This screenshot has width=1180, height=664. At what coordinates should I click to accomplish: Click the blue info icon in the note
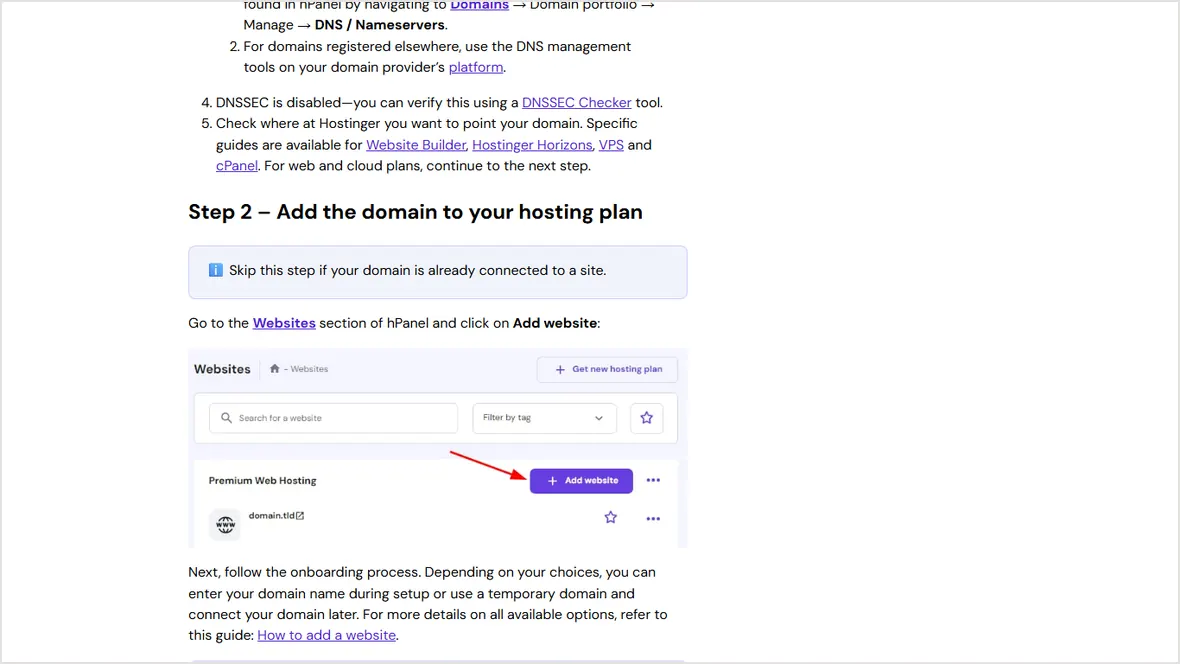point(216,270)
